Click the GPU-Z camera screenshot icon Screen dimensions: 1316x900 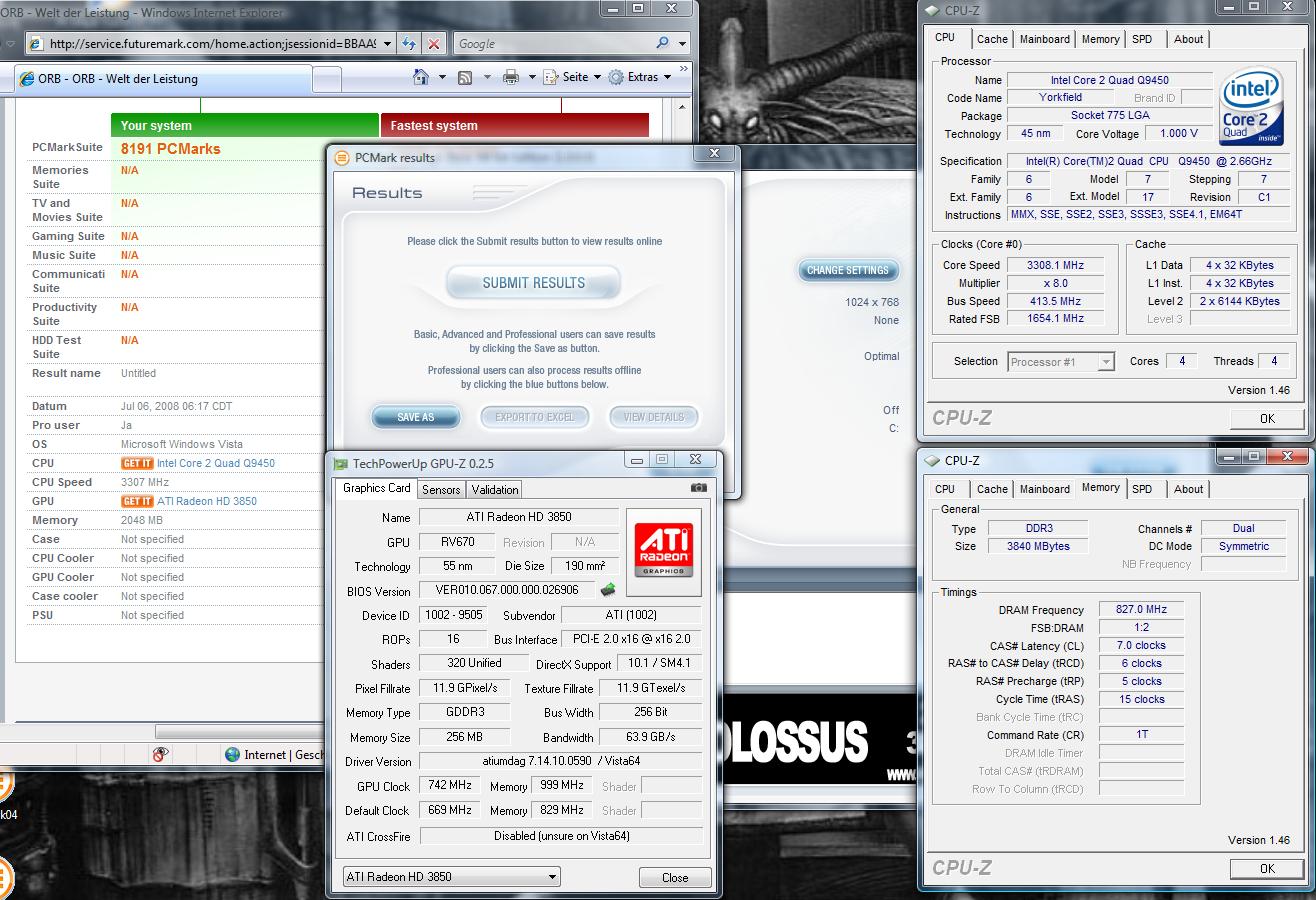click(x=699, y=488)
